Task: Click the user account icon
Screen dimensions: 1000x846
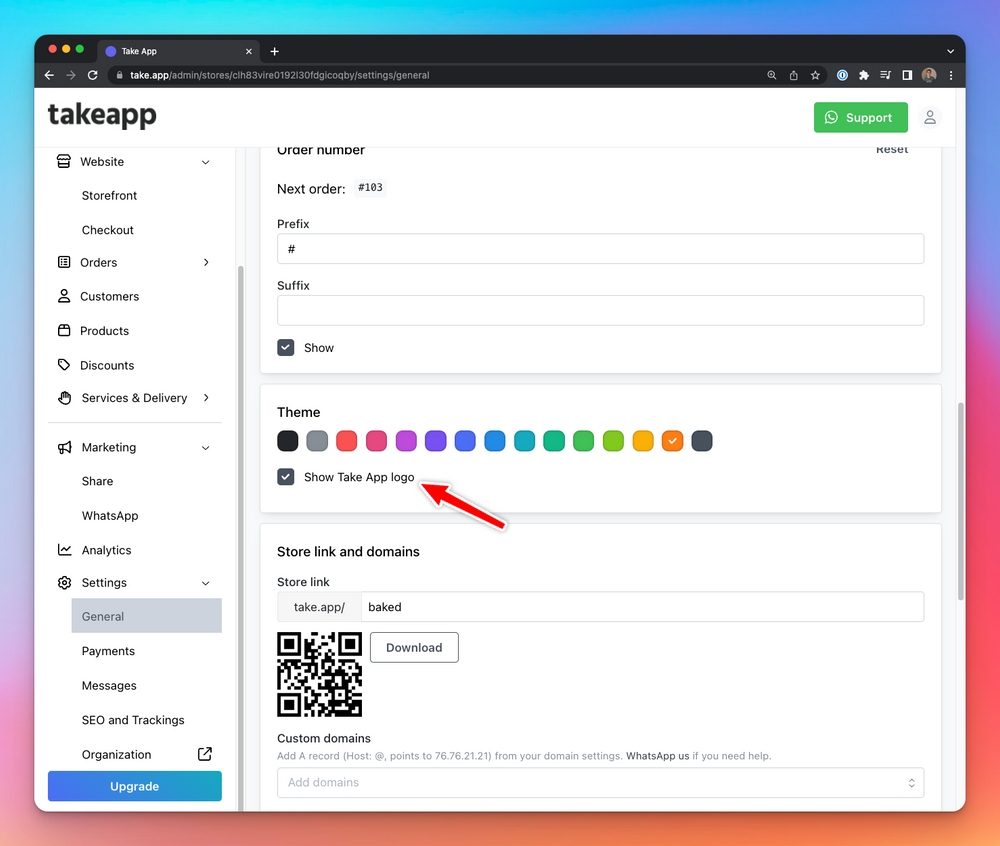Action: (x=930, y=117)
